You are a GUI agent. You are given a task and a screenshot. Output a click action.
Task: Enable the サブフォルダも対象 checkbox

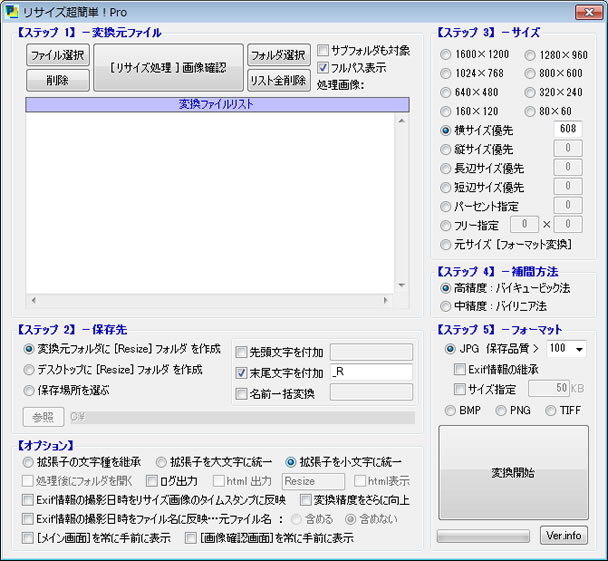tap(323, 50)
